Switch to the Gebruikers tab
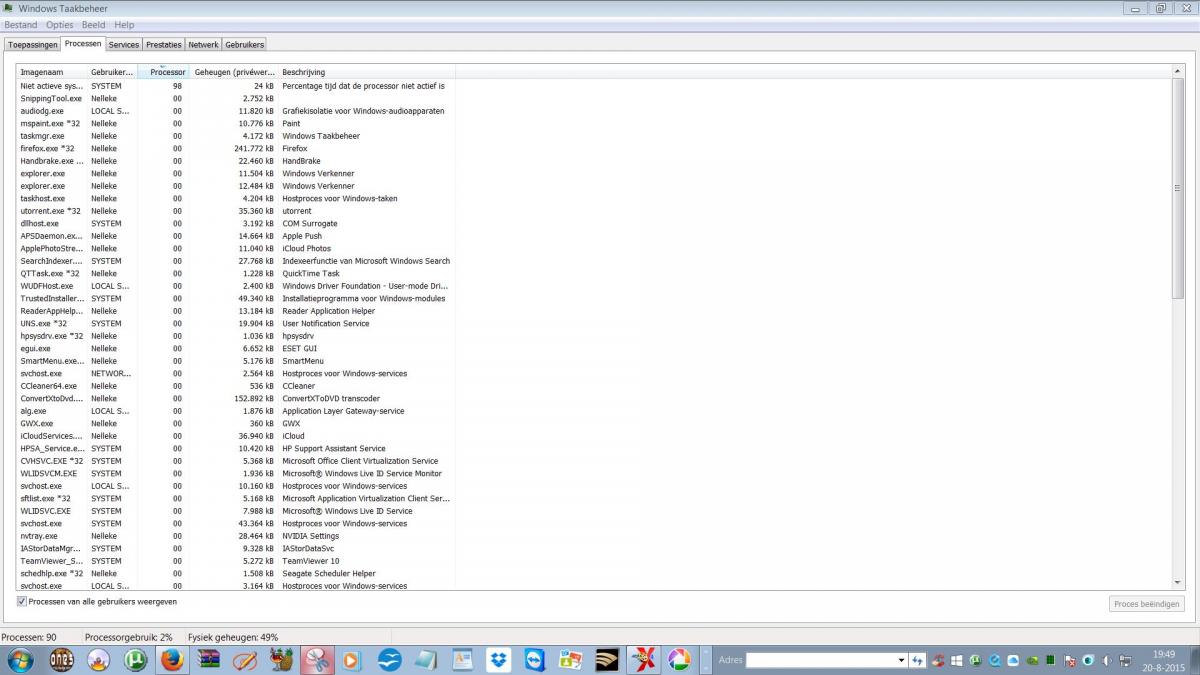Viewport: 1200px width, 675px height. (x=244, y=45)
